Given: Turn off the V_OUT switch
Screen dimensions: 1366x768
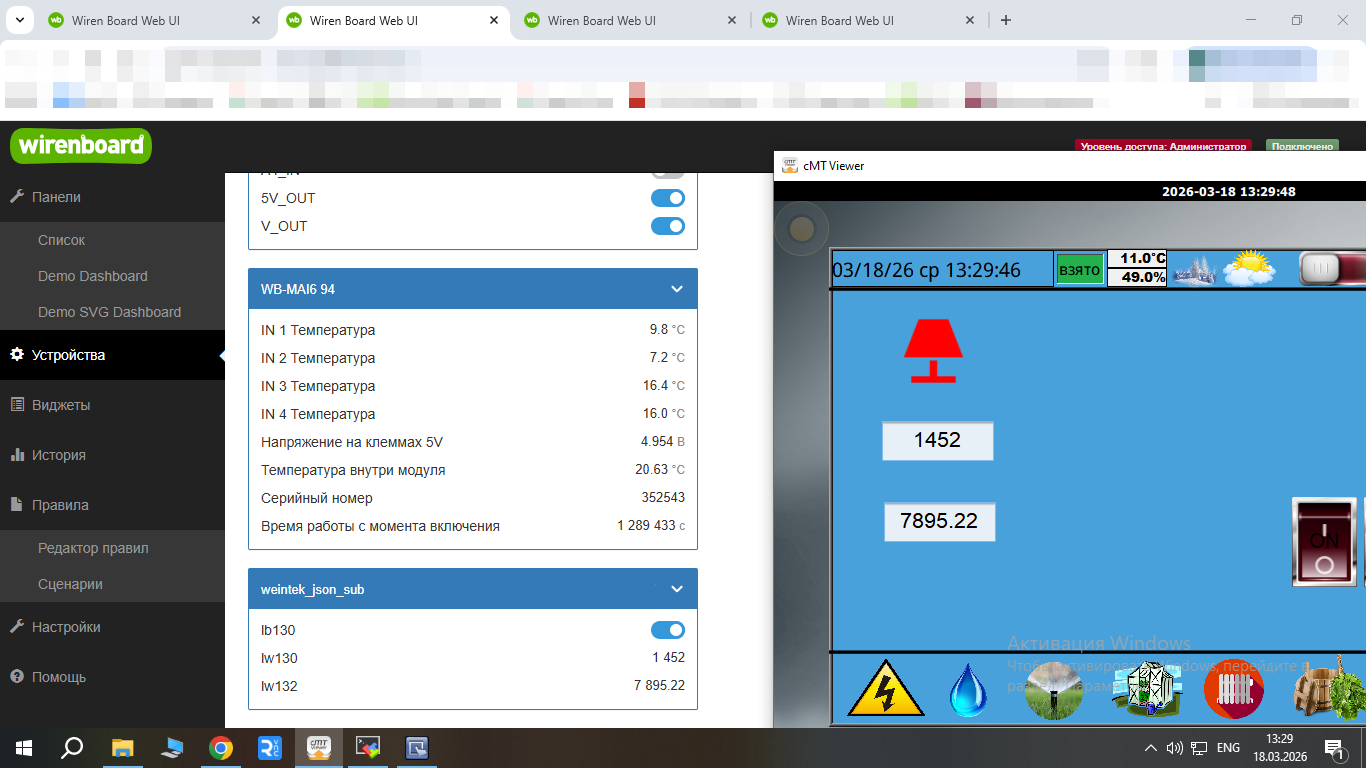Looking at the screenshot, I should 667,226.
